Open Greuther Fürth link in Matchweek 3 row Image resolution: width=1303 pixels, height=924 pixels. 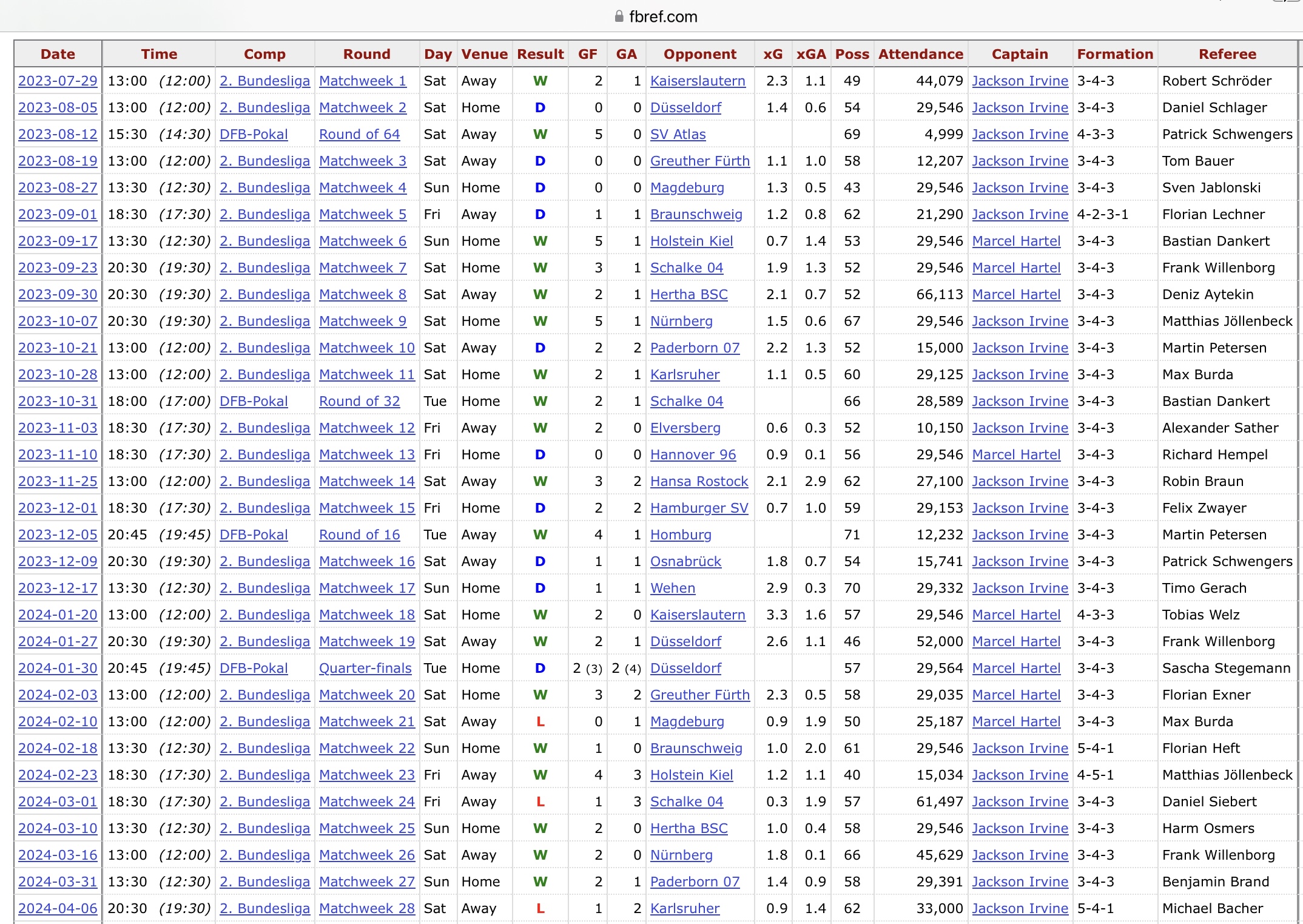pyautogui.click(x=699, y=161)
